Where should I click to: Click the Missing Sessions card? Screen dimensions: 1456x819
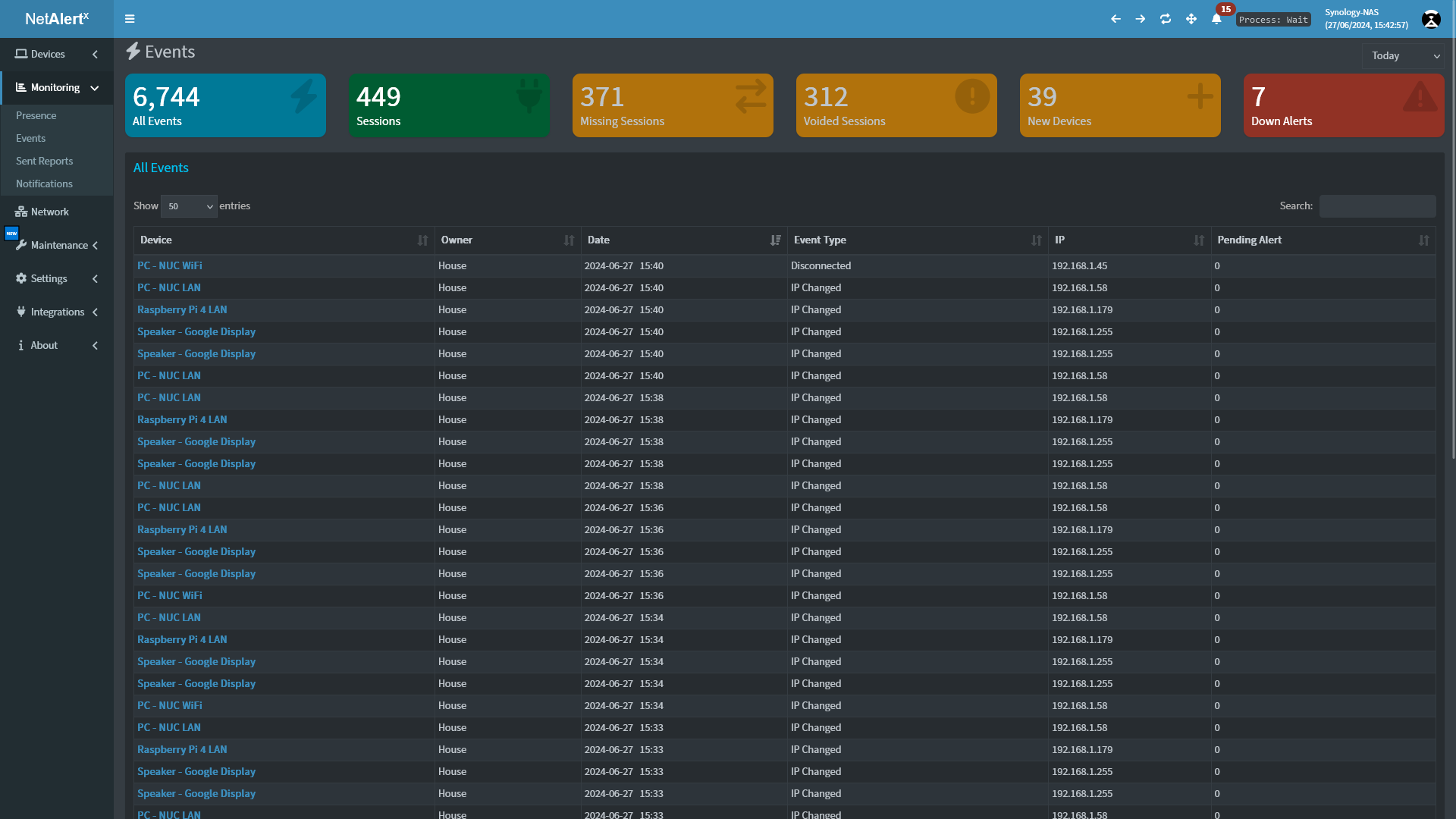(x=672, y=105)
